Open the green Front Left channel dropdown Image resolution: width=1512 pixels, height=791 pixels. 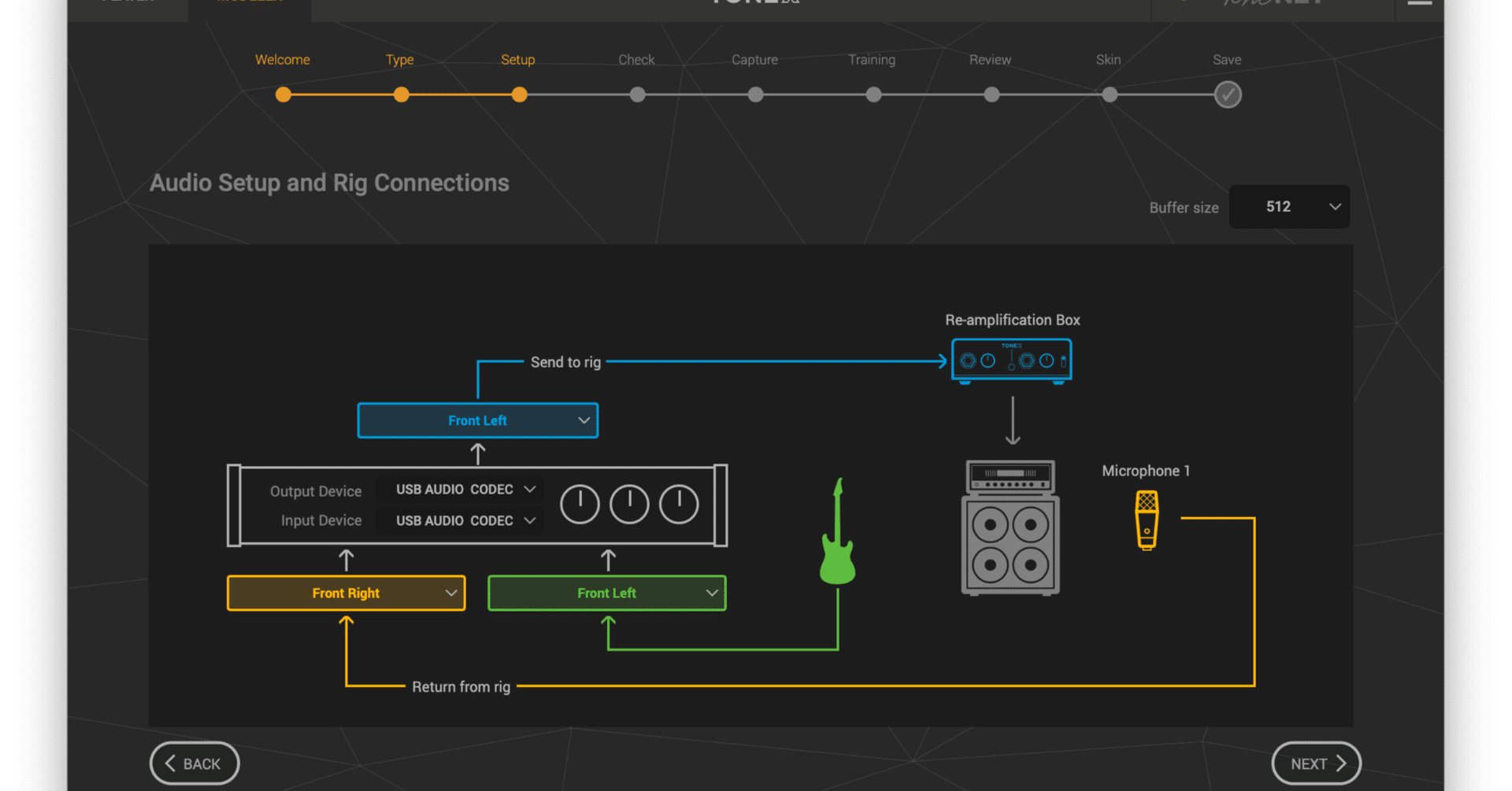606,593
